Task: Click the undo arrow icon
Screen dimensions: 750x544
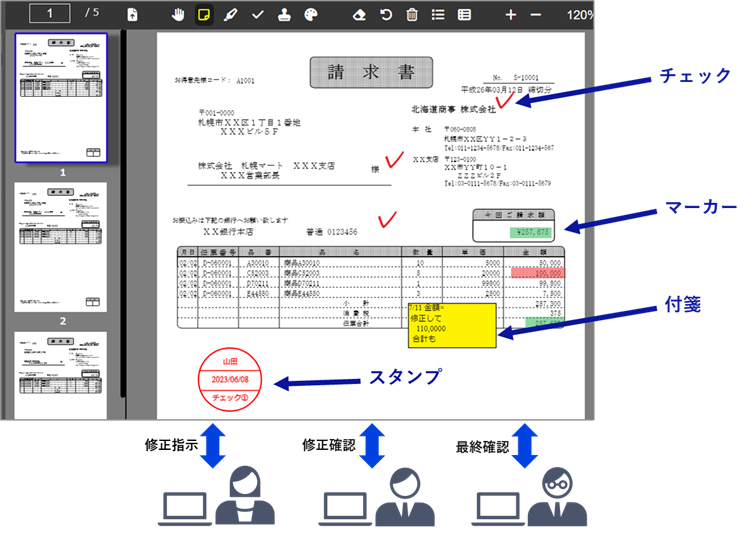Action: coord(386,15)
